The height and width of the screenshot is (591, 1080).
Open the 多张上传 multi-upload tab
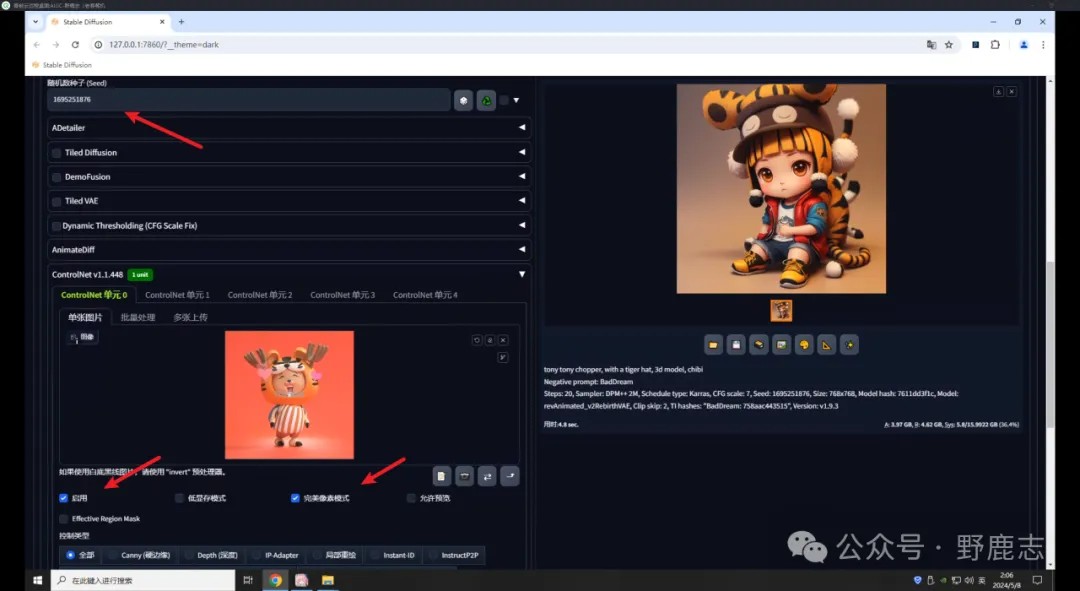coord(190,318)
